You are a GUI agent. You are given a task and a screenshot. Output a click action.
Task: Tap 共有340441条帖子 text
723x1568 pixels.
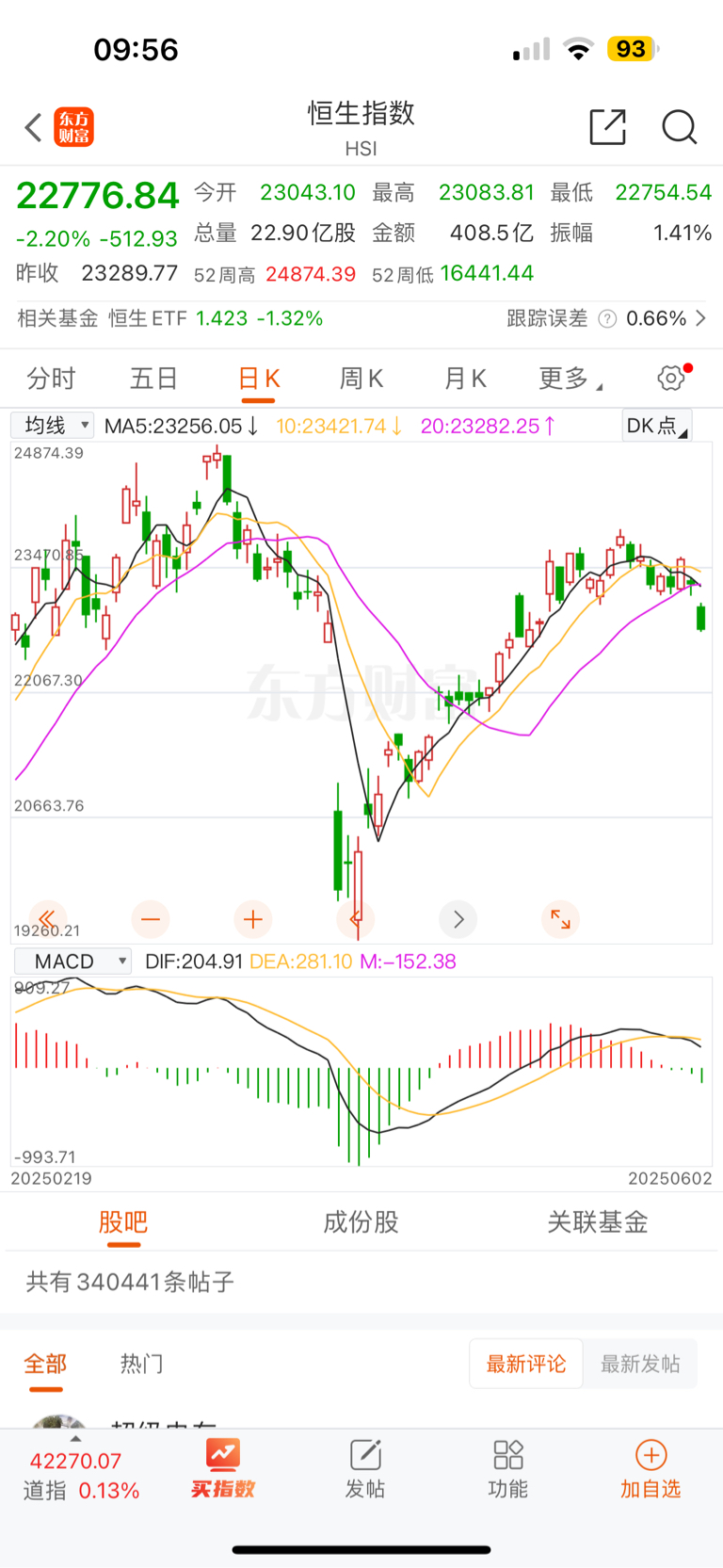[130, 1282]
